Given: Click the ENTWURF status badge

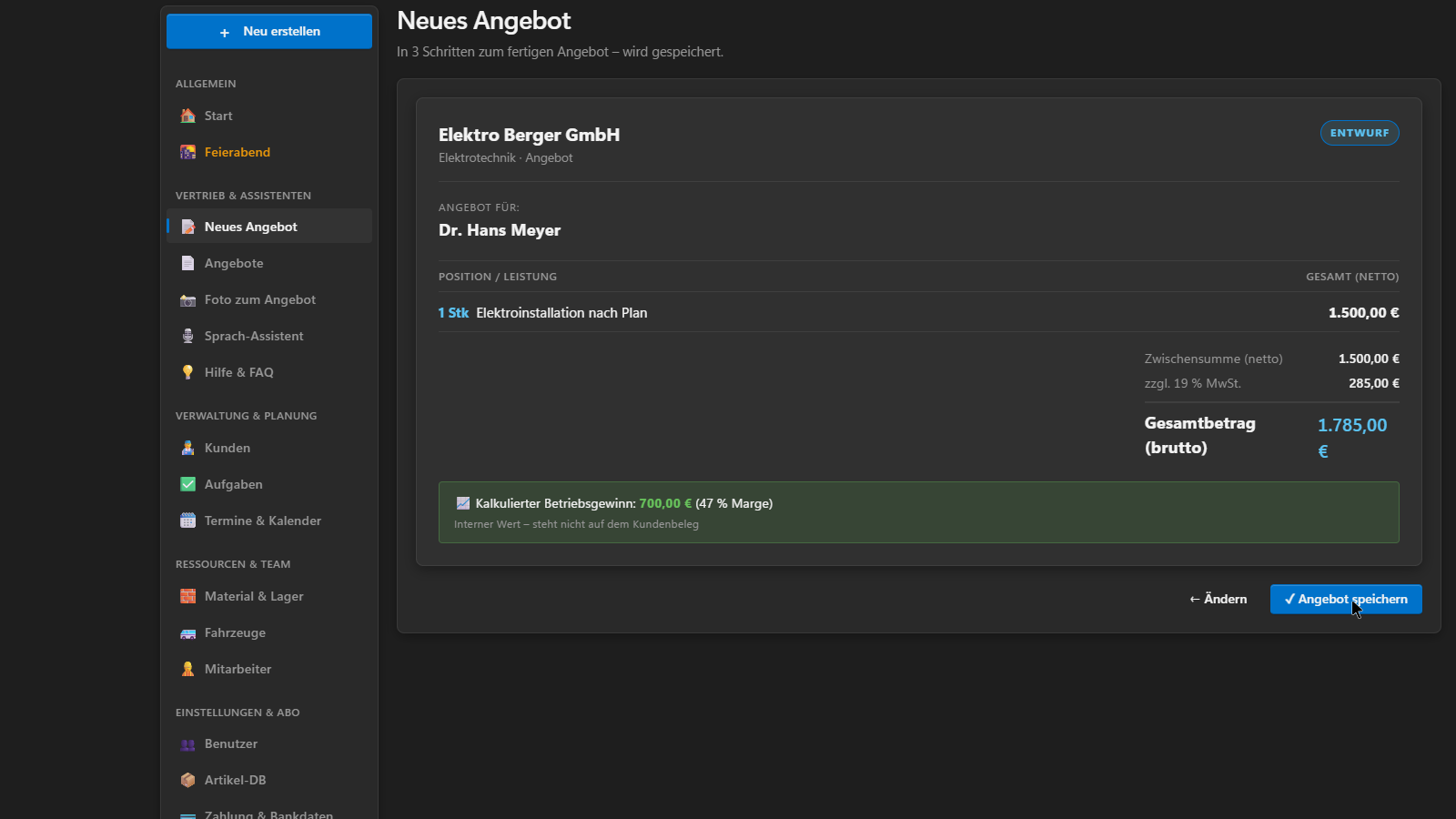Looking at the screenshot, I should 1360,133.
